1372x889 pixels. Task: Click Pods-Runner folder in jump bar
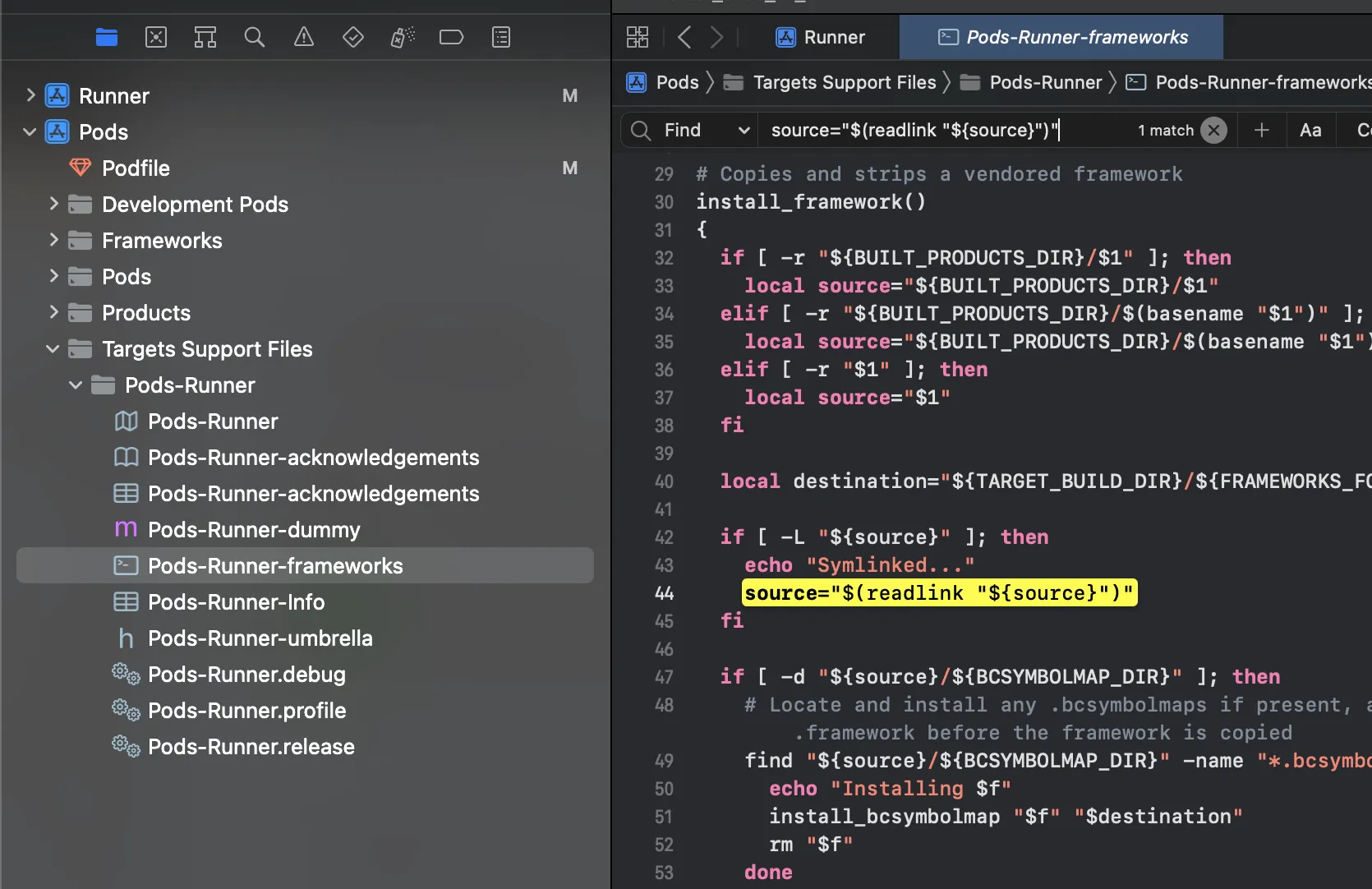(1031, 82)
